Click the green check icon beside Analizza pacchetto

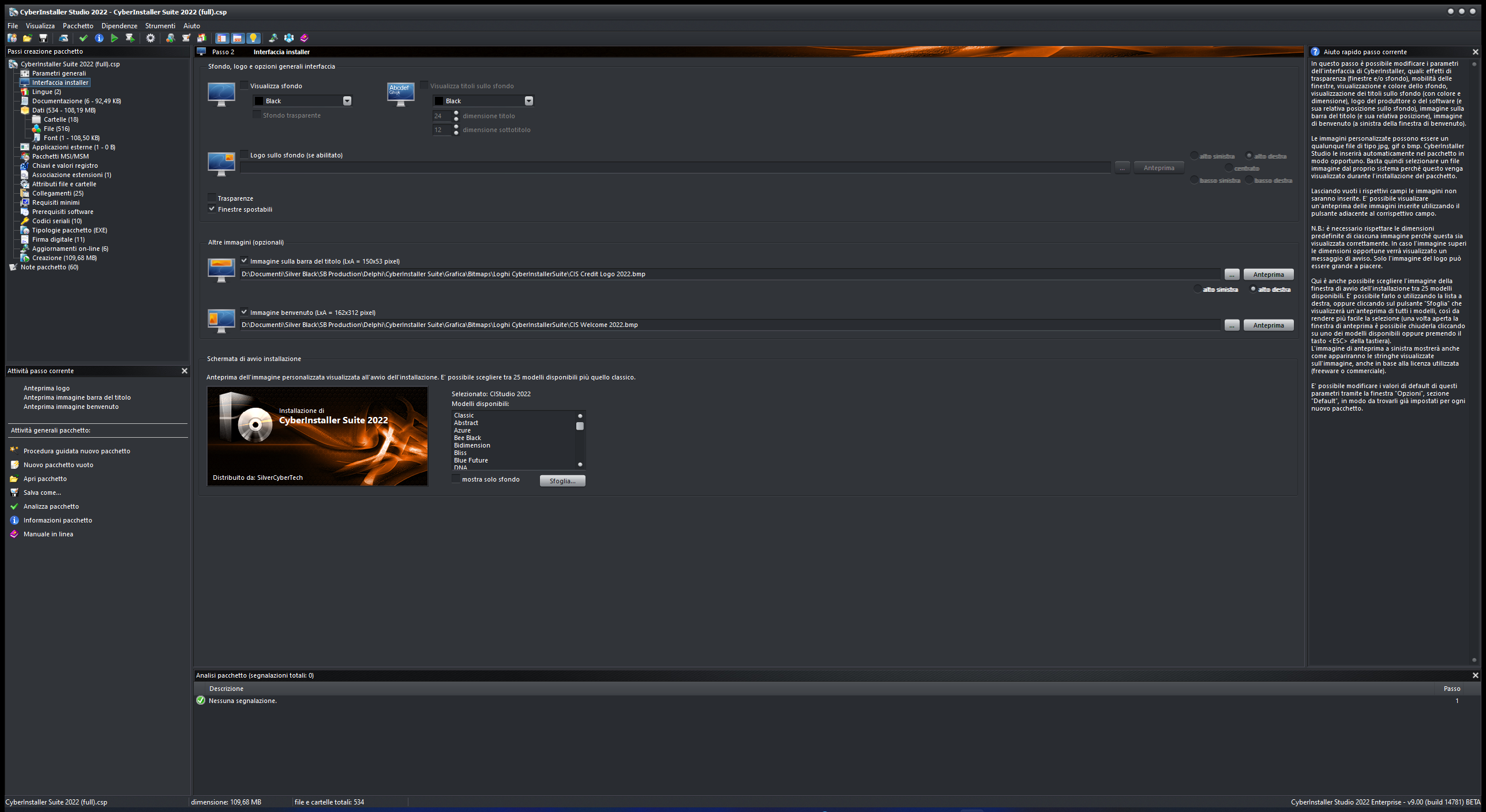[14, 506]
